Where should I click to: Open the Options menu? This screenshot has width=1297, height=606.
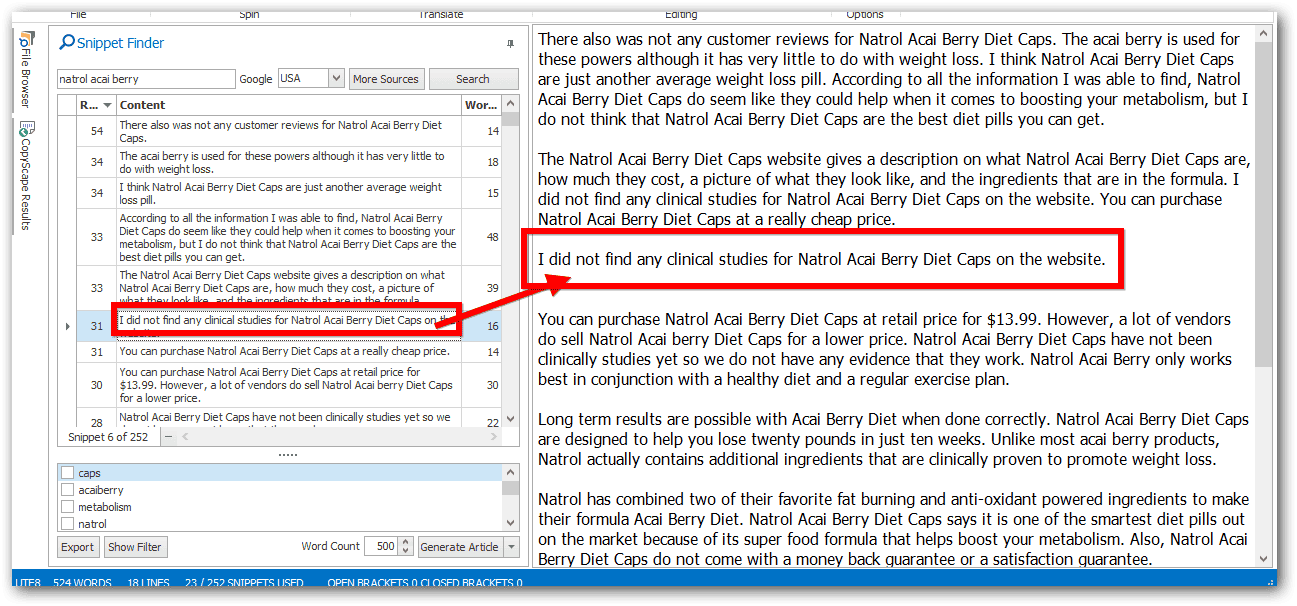[x=865, y=14]
